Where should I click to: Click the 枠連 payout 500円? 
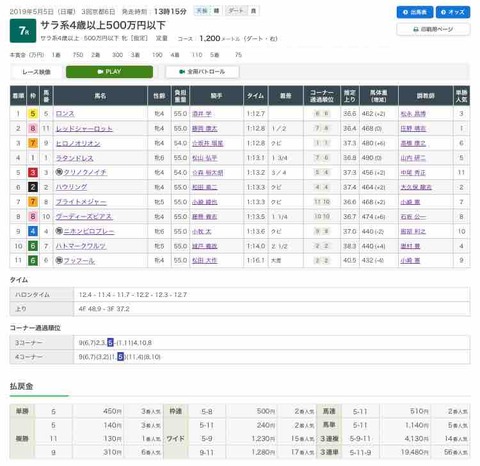266,411
